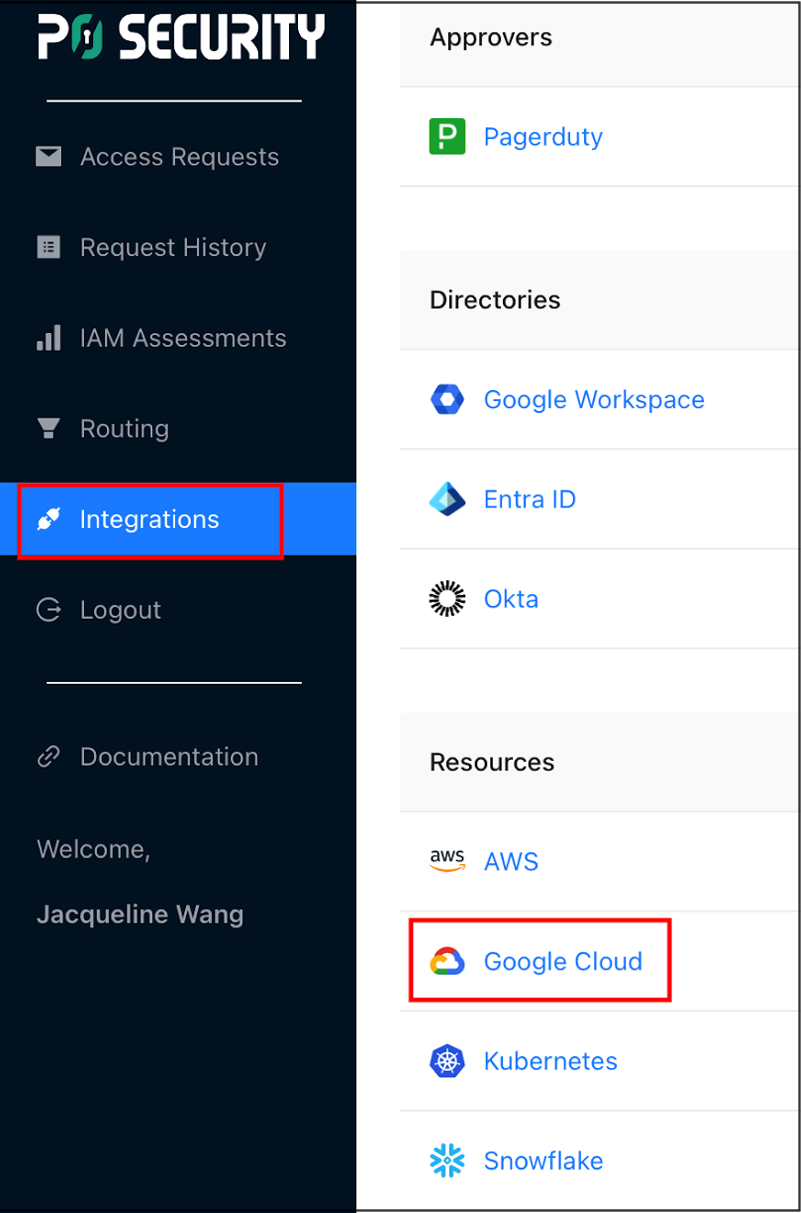Viewport: 801px width, 1213px height.
Task: Select the Pagerduty approver link
Action: click(543, 136)
